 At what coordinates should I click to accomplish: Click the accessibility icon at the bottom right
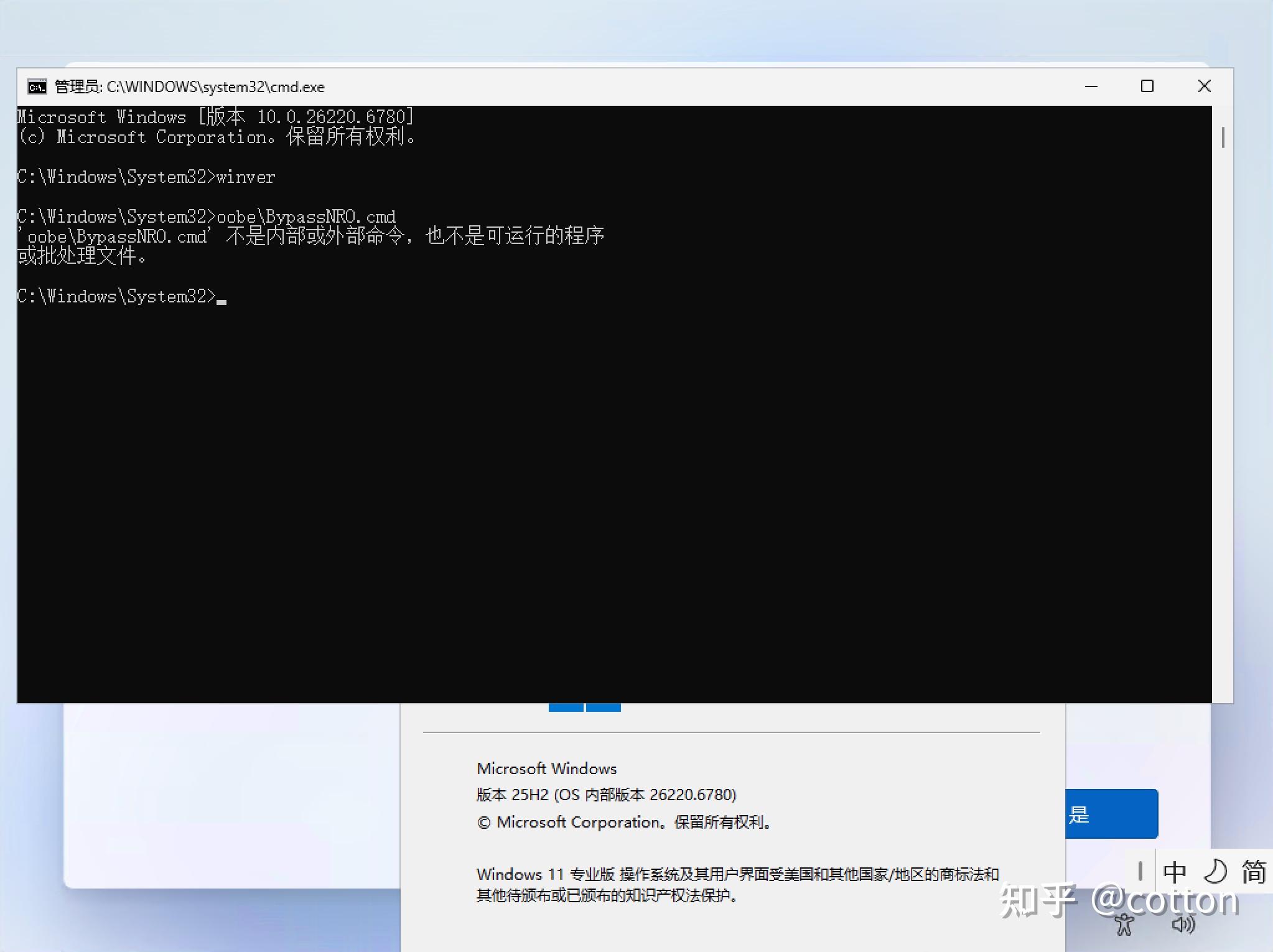[x=1123, y=926]
